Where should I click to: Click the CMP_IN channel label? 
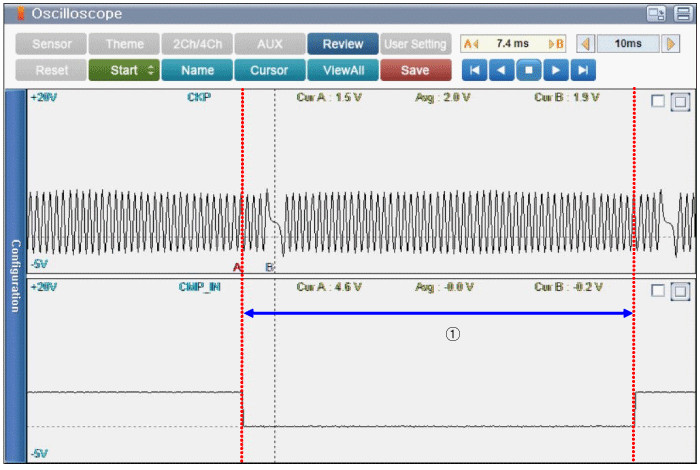click(200, 287)
